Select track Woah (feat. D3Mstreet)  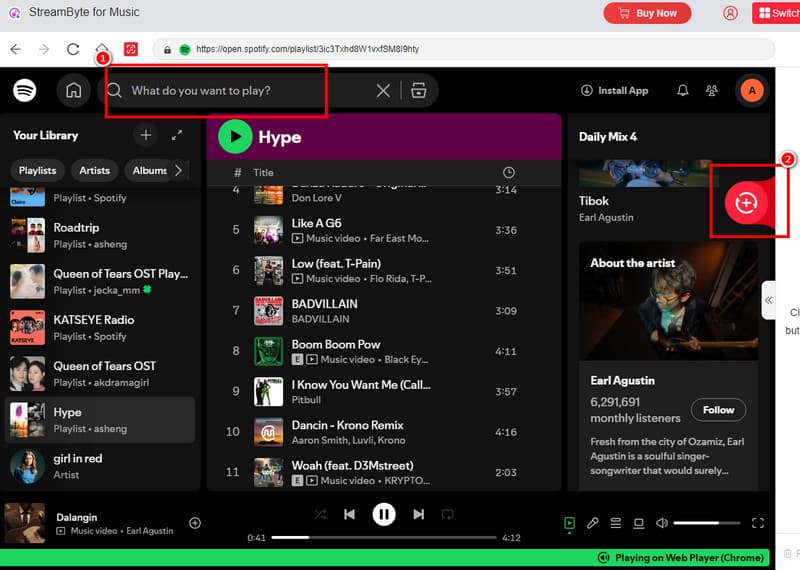pos(384,472)
